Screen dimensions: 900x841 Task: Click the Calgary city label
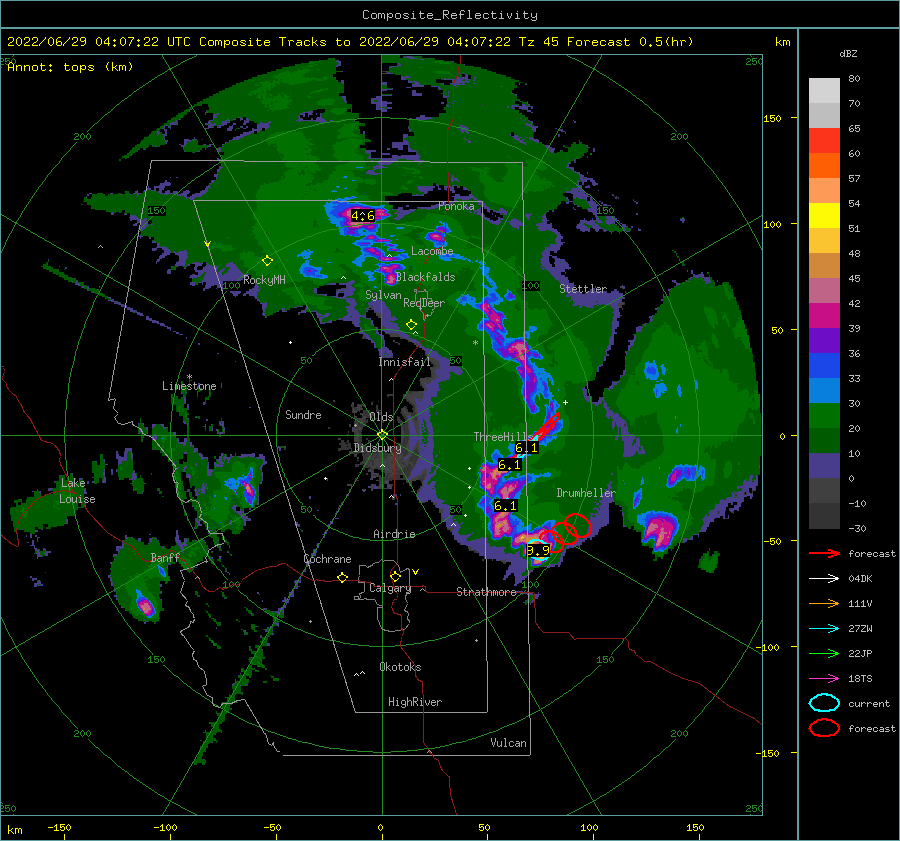pyautogui.click(x=390, y=588)
